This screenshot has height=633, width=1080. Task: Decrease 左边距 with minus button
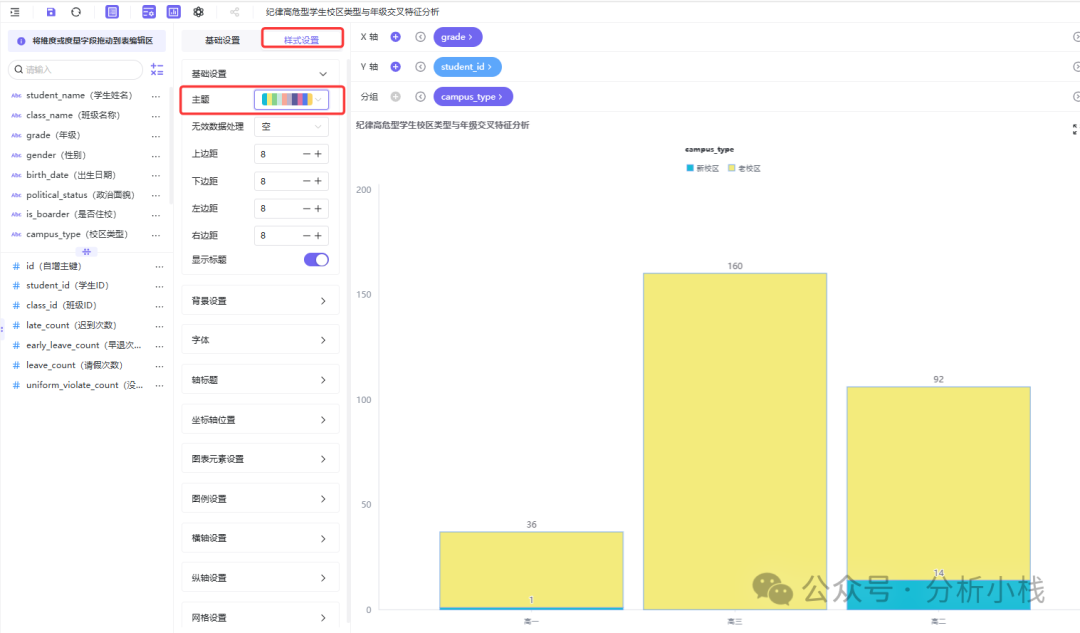307,209
